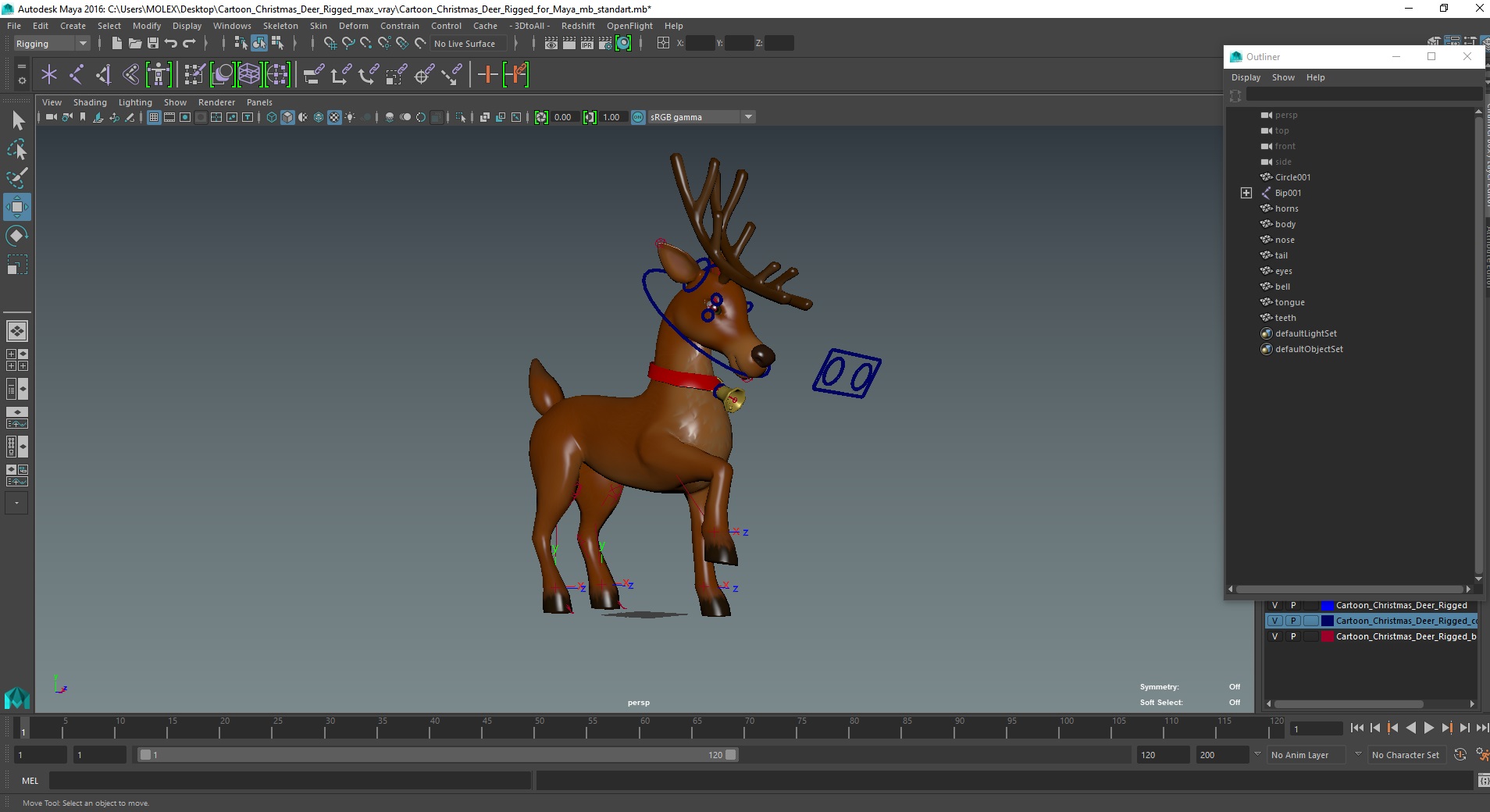Open animation preferences running-man button
Viewport: 1490px width, 812px height.
click(x=1481, y=754)
